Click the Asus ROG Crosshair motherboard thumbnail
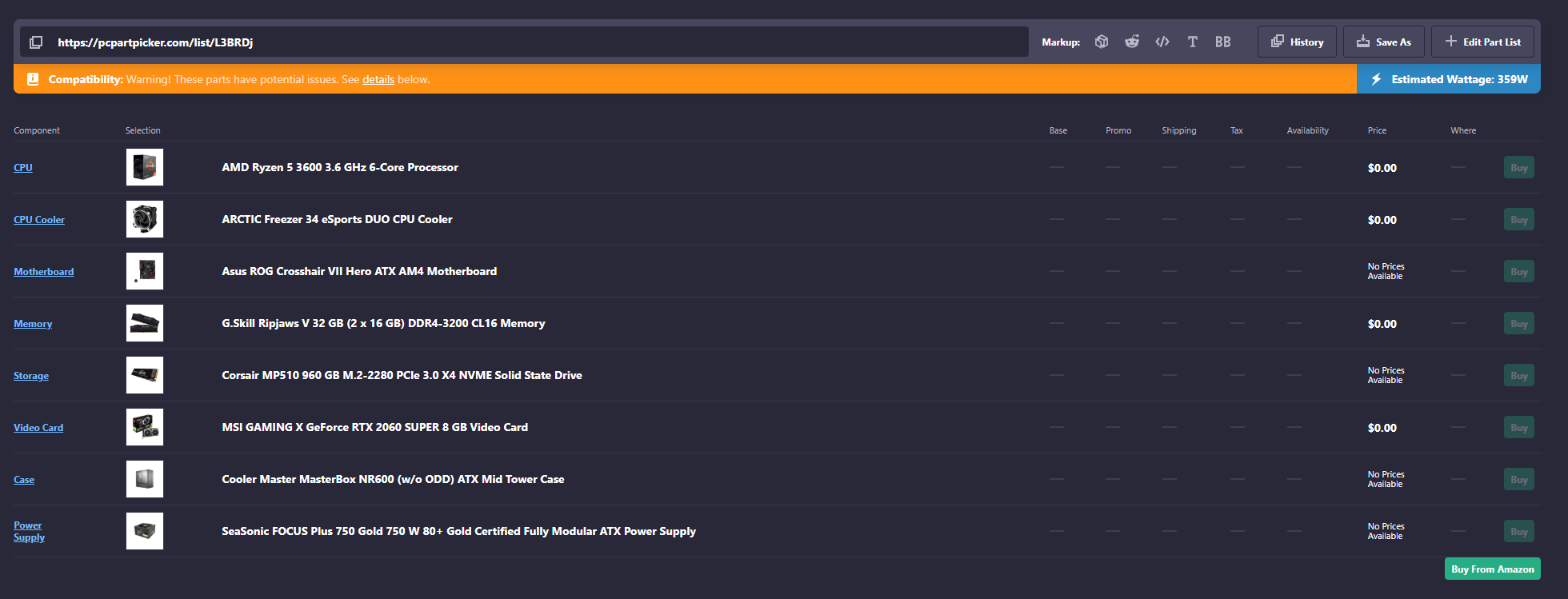Viewport: 1568px width, 599px height. click(145, 271)
